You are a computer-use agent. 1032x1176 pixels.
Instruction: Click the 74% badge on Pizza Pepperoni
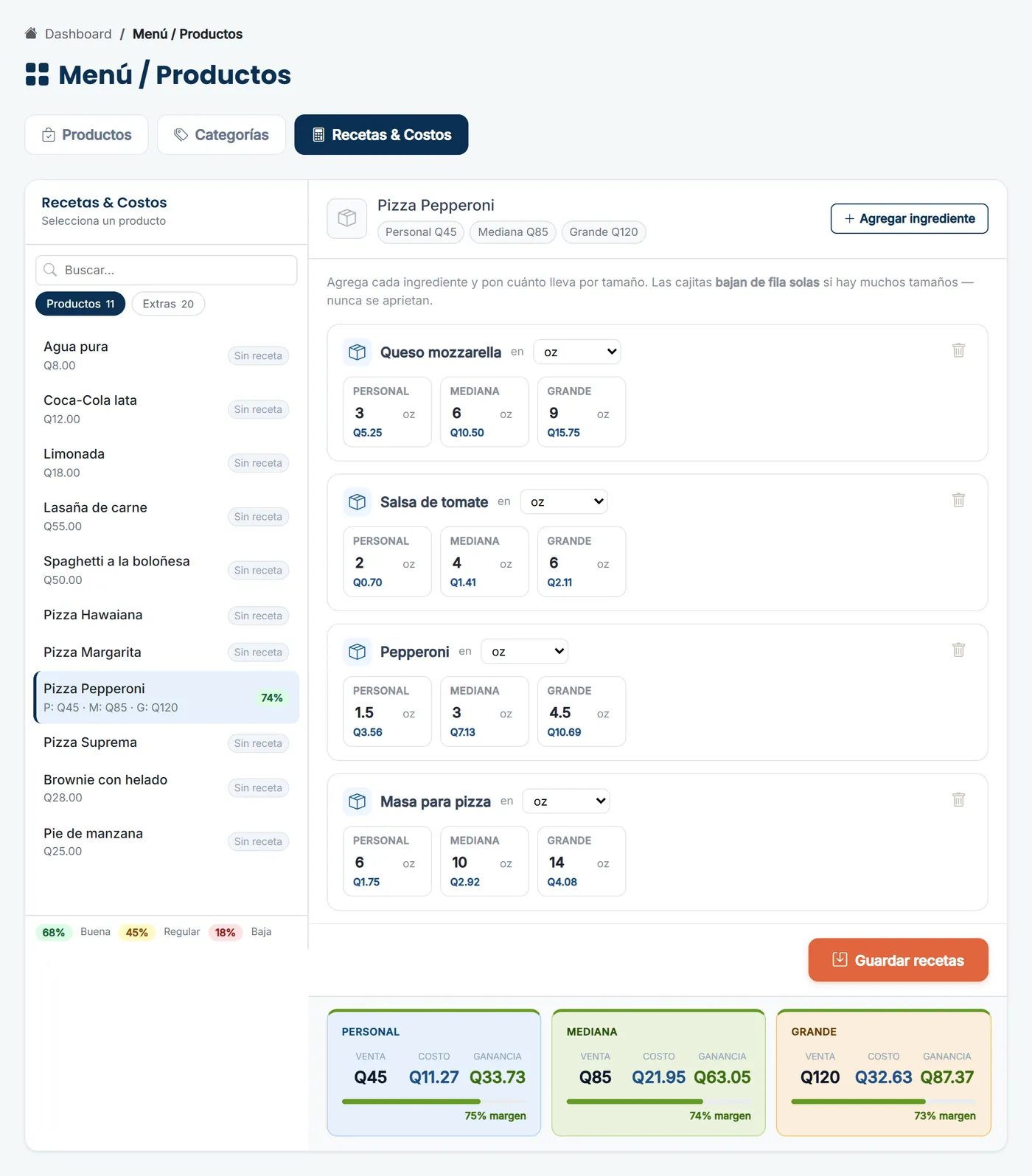272,697
